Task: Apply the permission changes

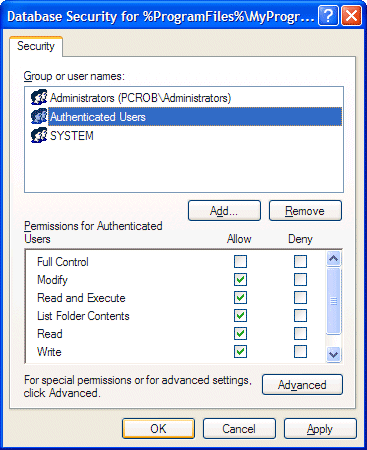Action: point(320,429)
